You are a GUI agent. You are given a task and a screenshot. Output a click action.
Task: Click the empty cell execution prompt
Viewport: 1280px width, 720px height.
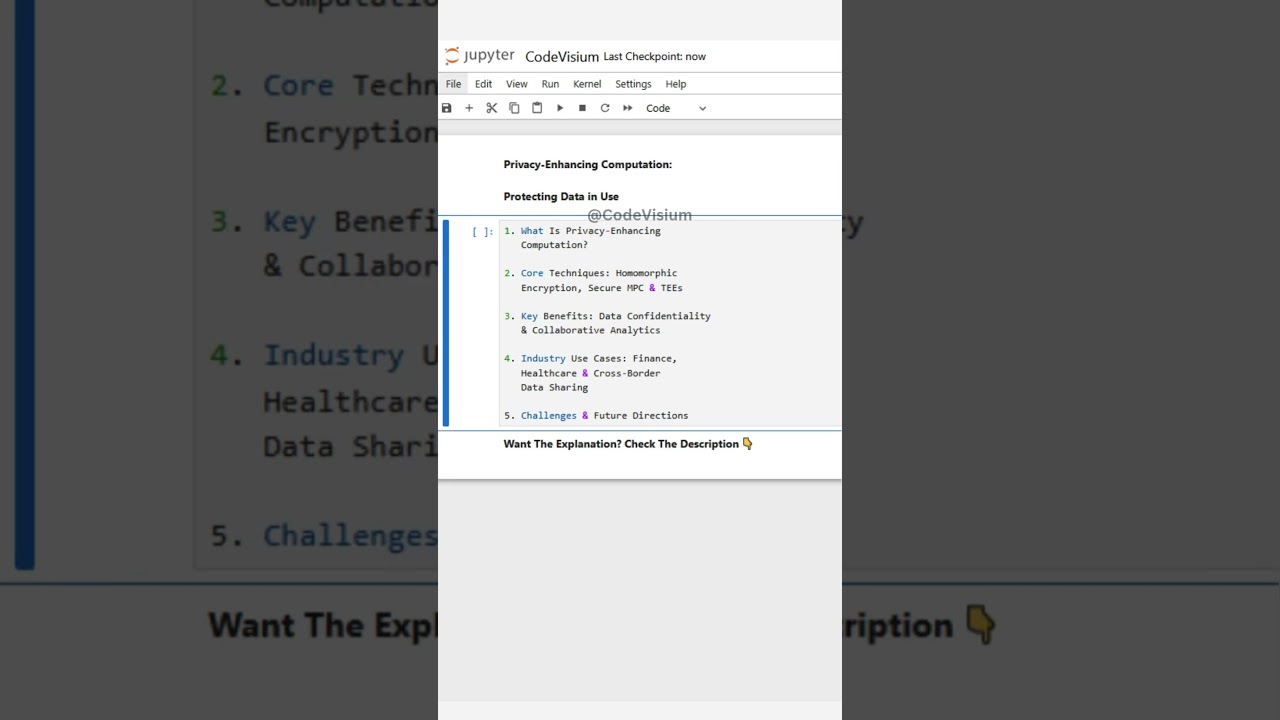click(483, 231)
